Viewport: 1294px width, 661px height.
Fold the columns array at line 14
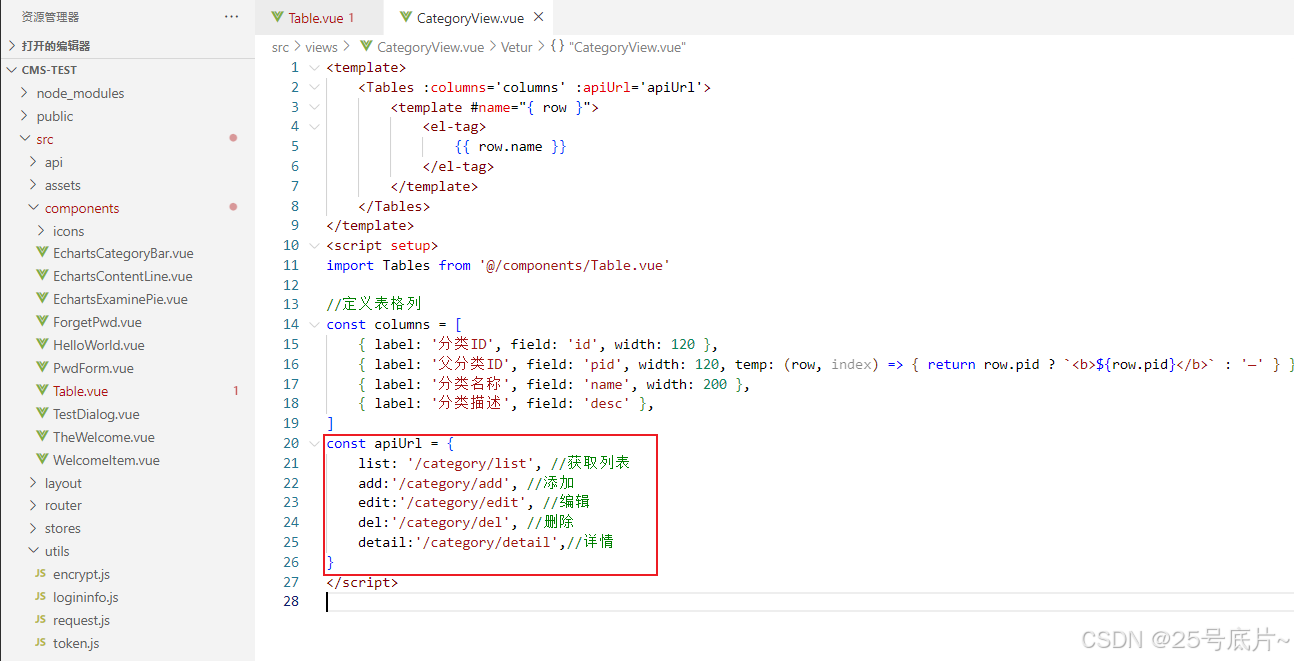click(x=314, y=324)
